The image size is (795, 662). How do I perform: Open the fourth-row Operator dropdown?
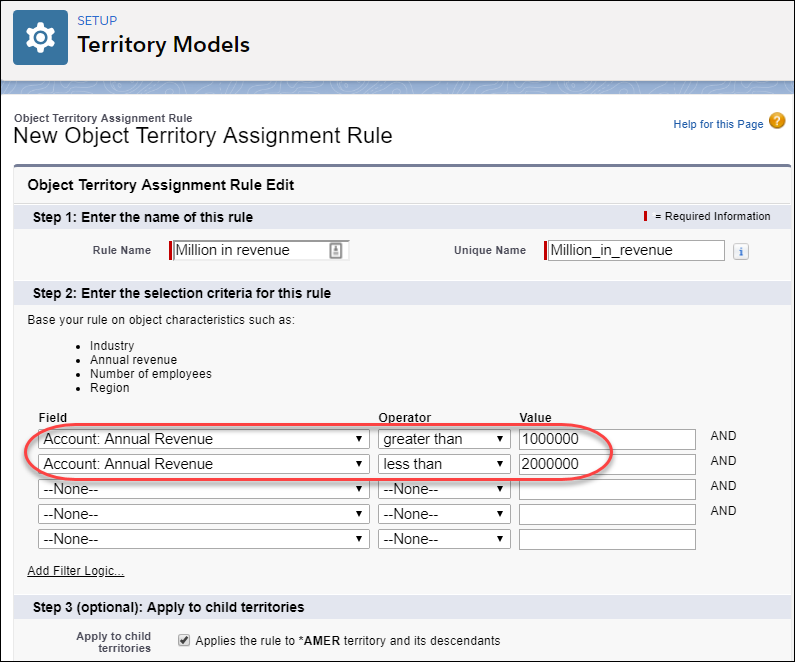click(444, 514)
